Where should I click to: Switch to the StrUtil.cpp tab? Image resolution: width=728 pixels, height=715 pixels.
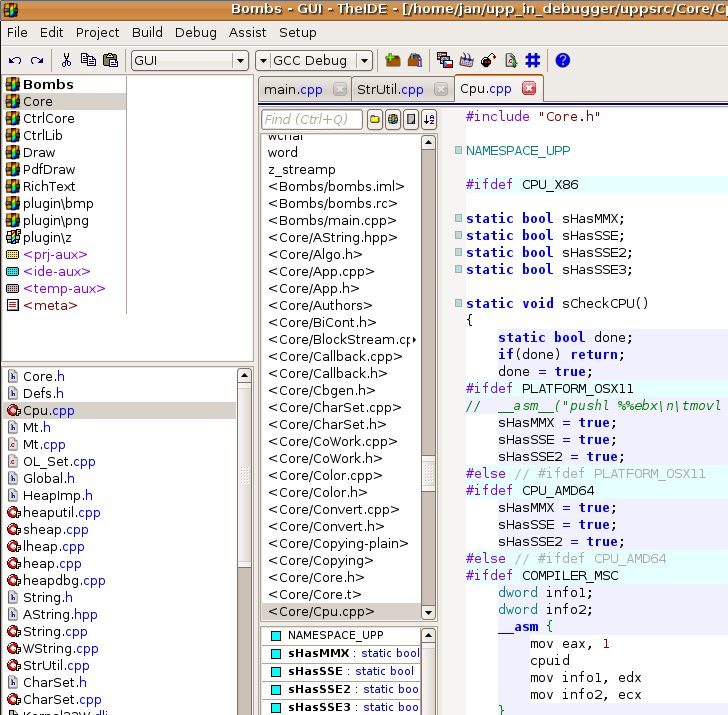pos(390,90)
